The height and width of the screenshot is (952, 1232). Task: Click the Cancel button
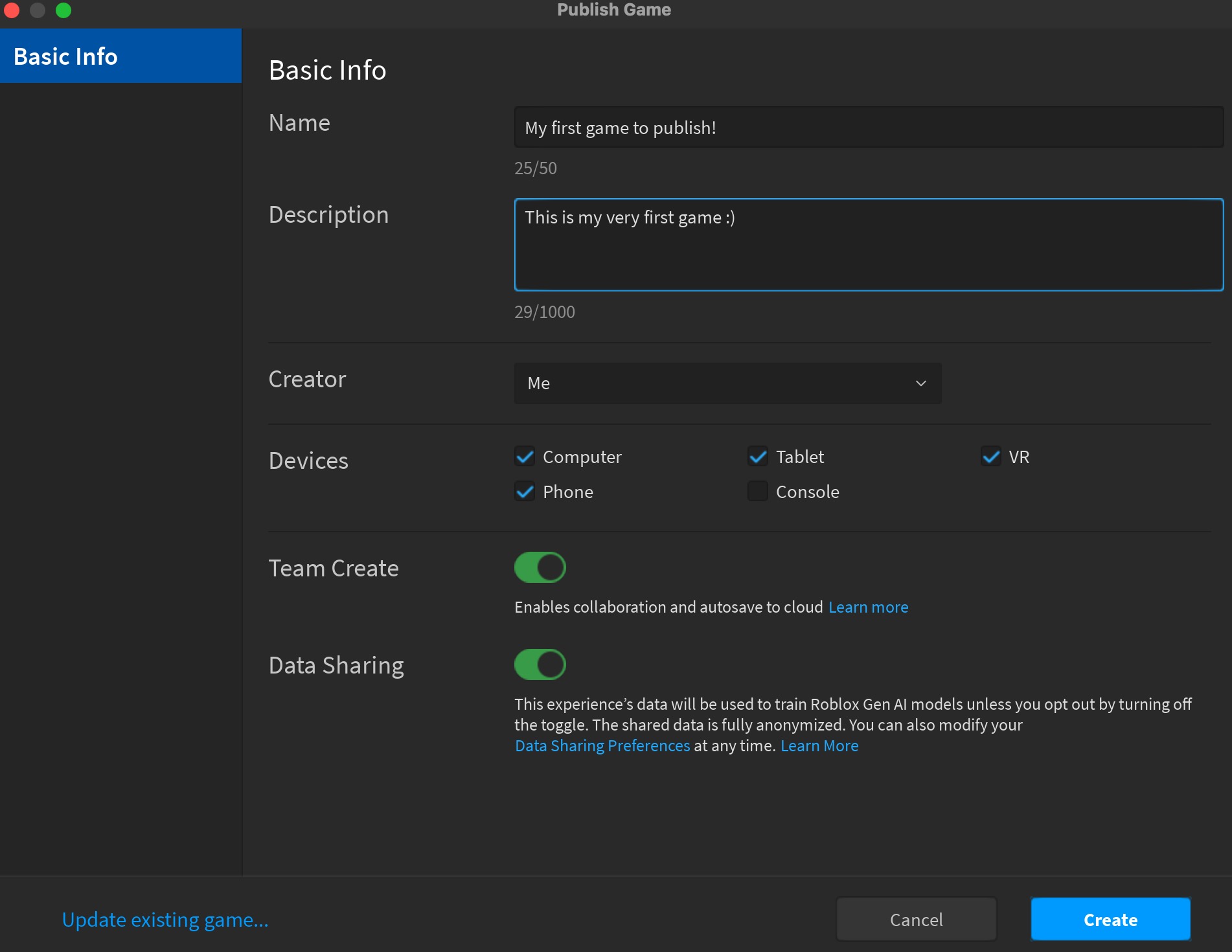[916, 919]
